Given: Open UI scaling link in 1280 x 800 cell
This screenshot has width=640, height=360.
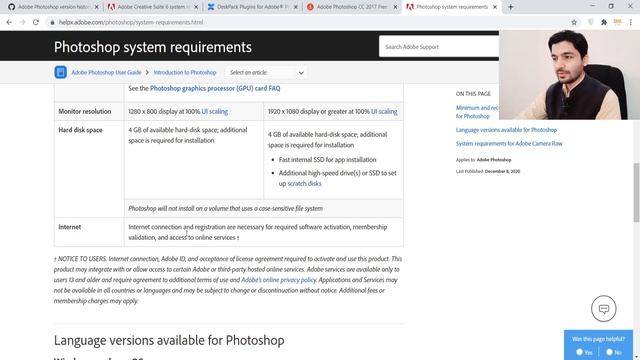Looking at the screenshot, I should (x=215, y=111).
